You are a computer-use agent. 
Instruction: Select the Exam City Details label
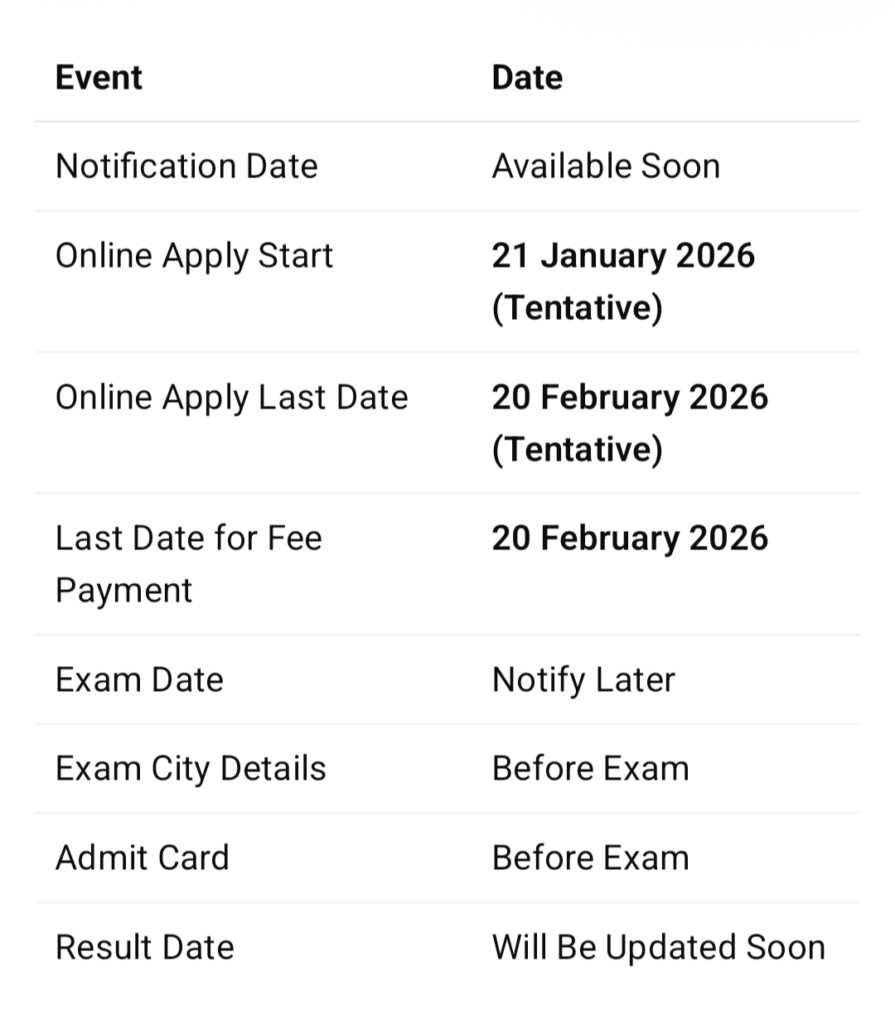190,769
